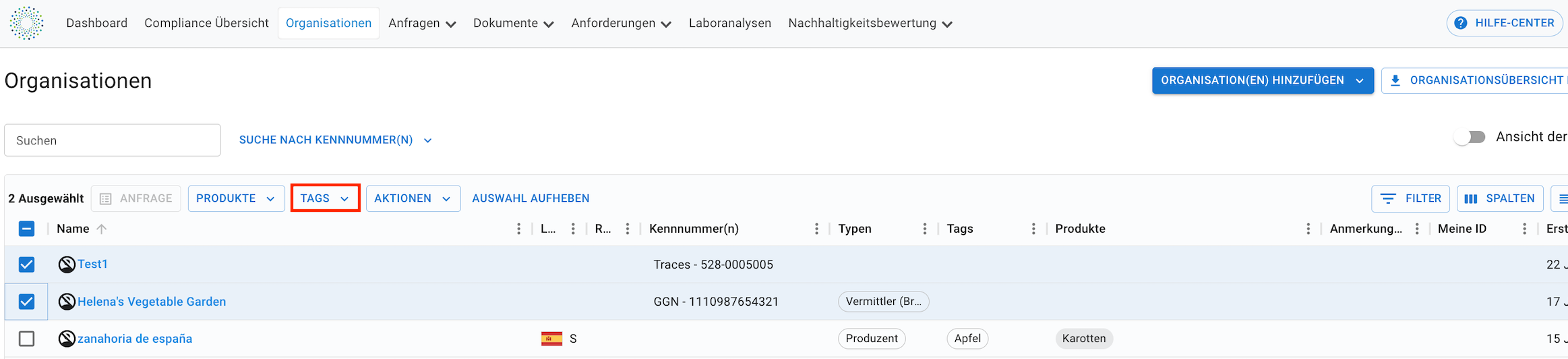Open the Name column menu dots
The width and height of the screenshot is (1568, 359).
pyautogui.click(x=518, y=229)
